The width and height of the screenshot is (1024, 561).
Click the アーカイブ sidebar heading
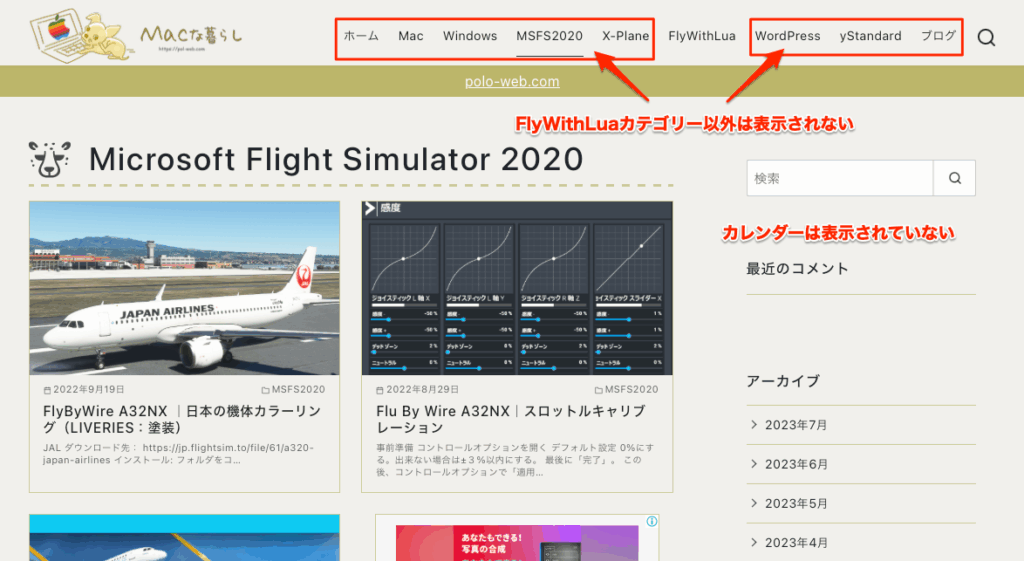(783, 381)
